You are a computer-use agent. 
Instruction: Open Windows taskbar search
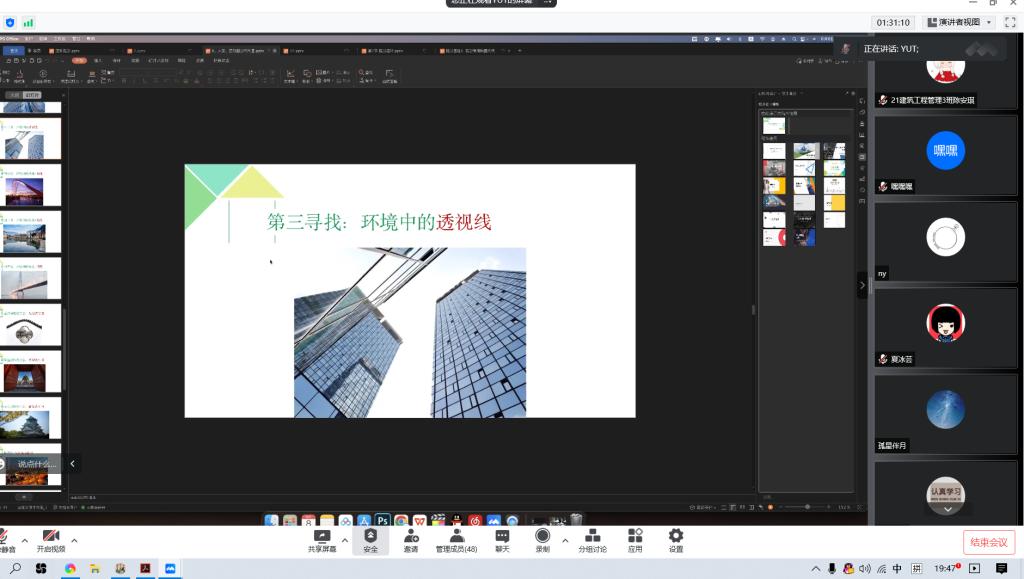pyautogui.click(x=16, y=569)
